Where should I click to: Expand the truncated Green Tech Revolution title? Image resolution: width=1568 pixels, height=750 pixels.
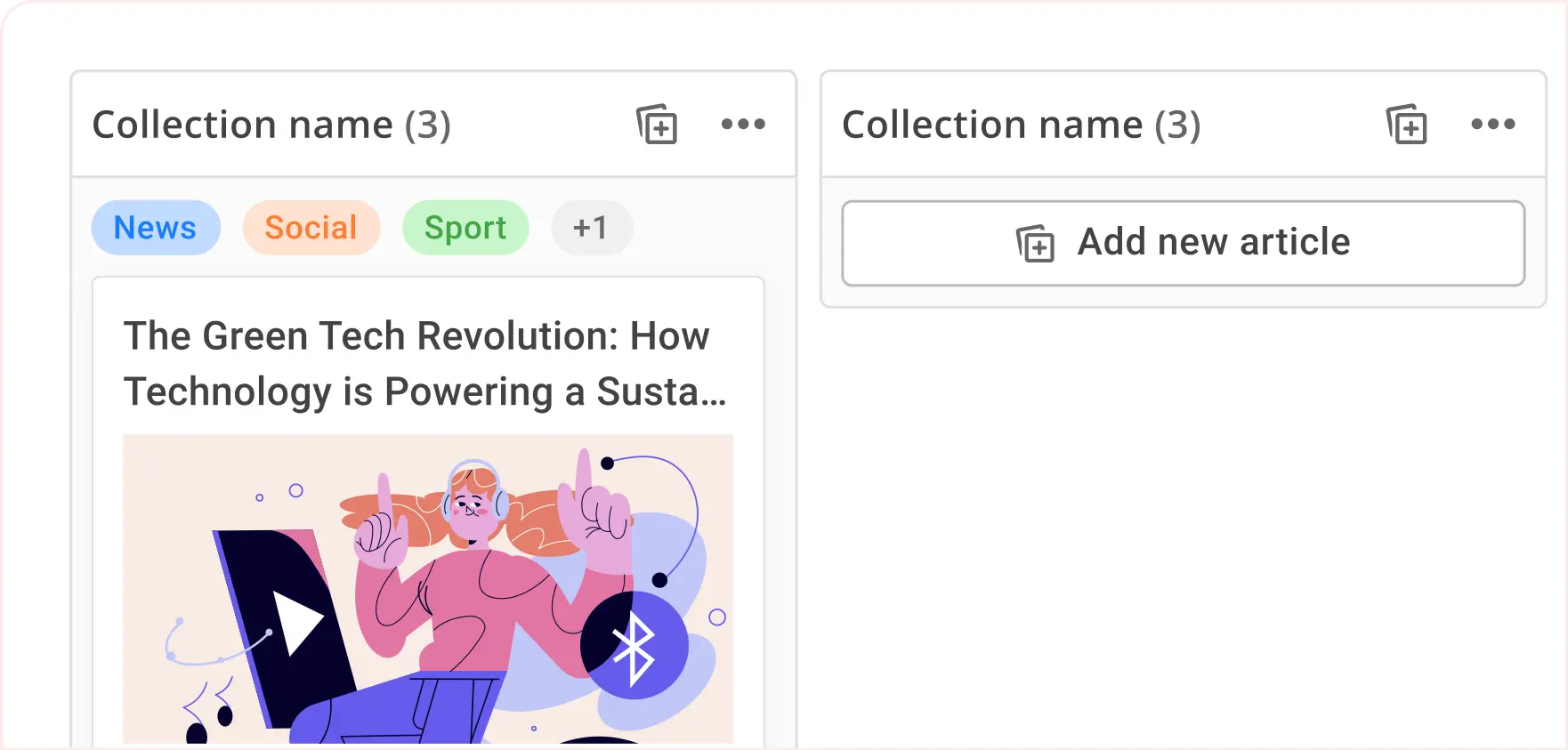click(425, 363)
